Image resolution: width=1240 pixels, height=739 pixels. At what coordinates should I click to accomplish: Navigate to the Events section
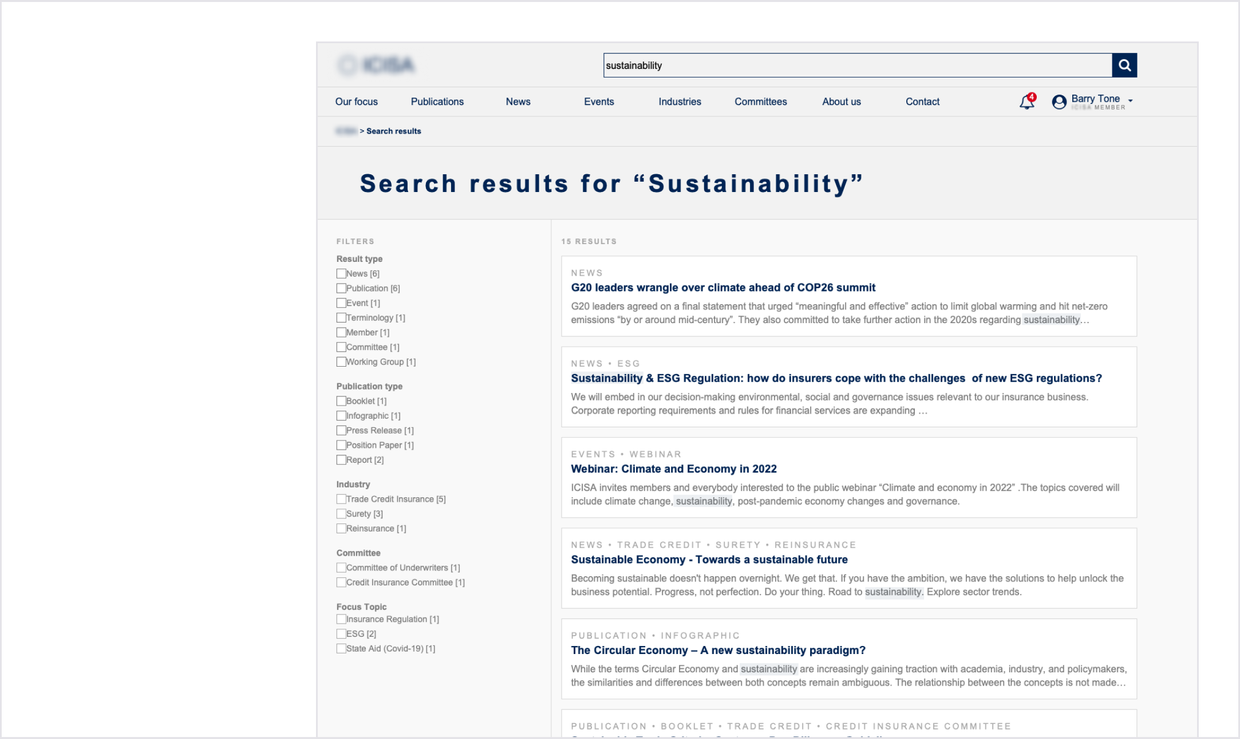click(598, 101)
